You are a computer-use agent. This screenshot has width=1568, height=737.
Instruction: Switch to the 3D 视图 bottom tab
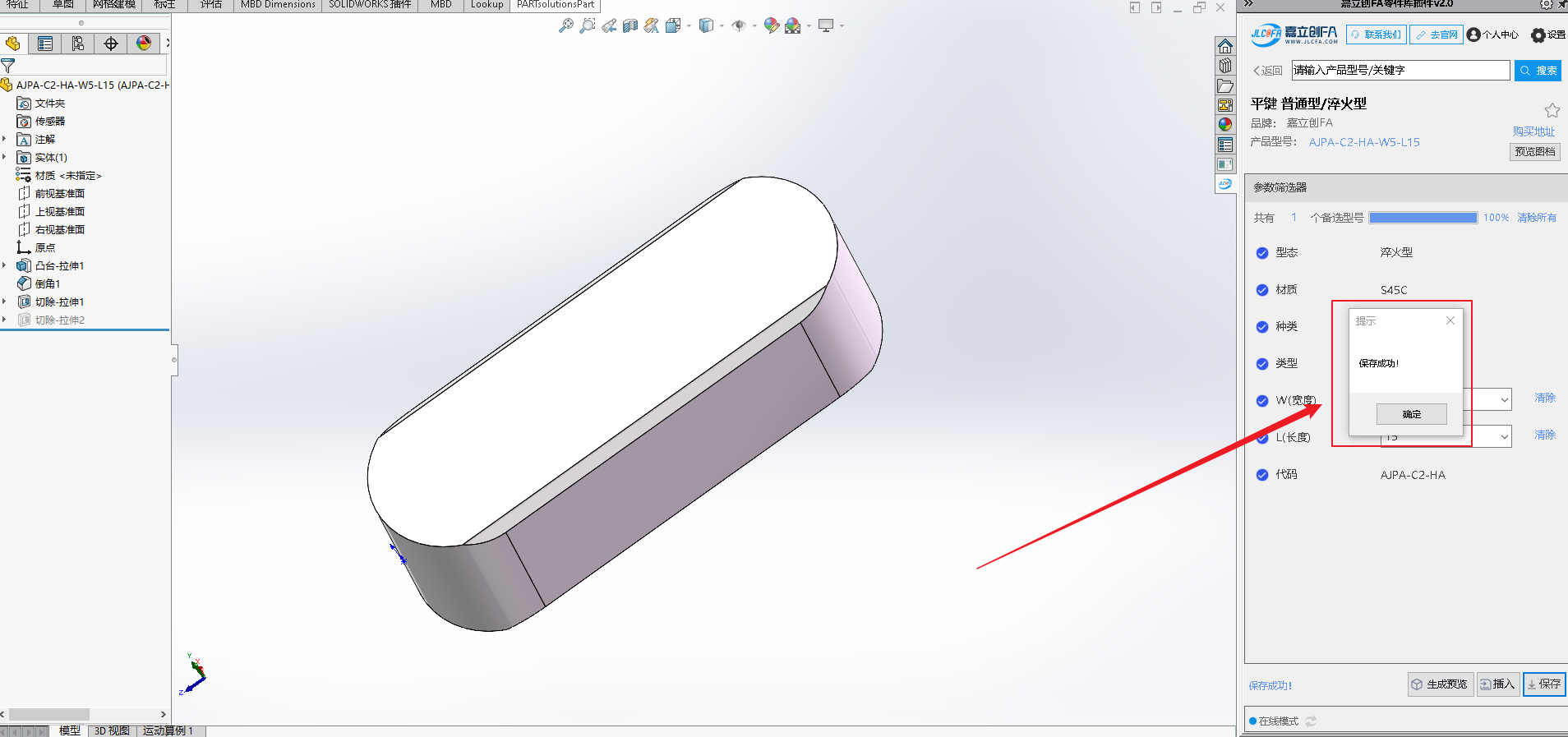click(x=112, y=730)
